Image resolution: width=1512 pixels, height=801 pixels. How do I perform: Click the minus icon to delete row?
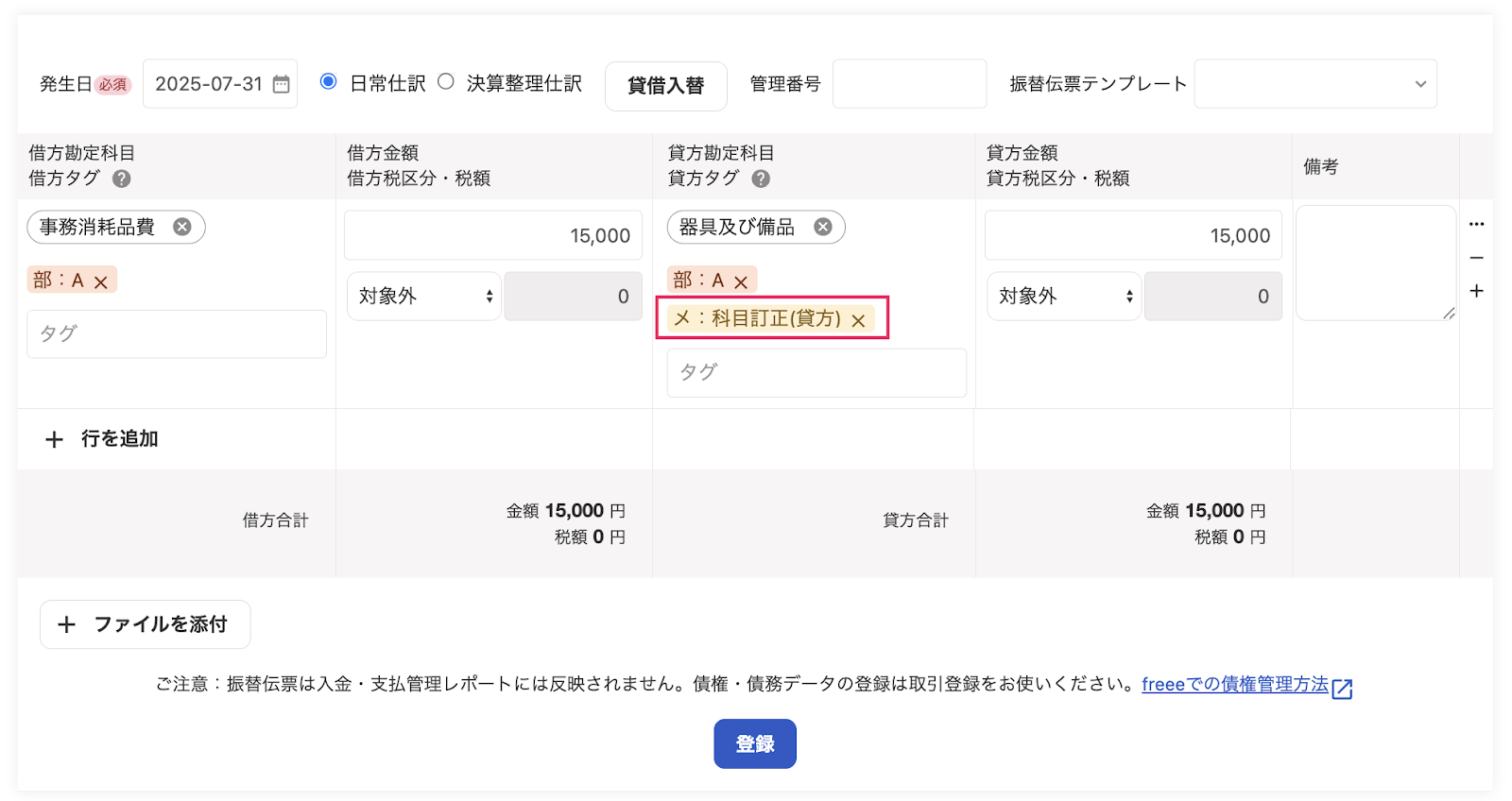pyautogui.click(x=1476, y=258)
